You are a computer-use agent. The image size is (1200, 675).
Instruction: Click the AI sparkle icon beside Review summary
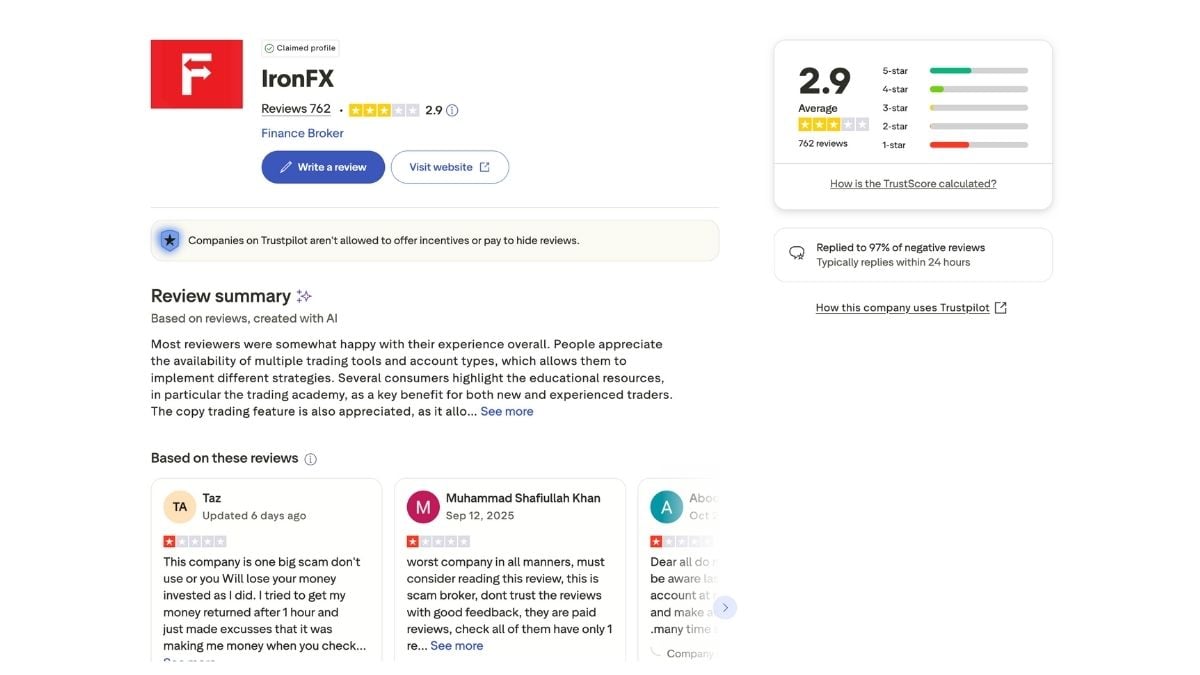point(304,296)
